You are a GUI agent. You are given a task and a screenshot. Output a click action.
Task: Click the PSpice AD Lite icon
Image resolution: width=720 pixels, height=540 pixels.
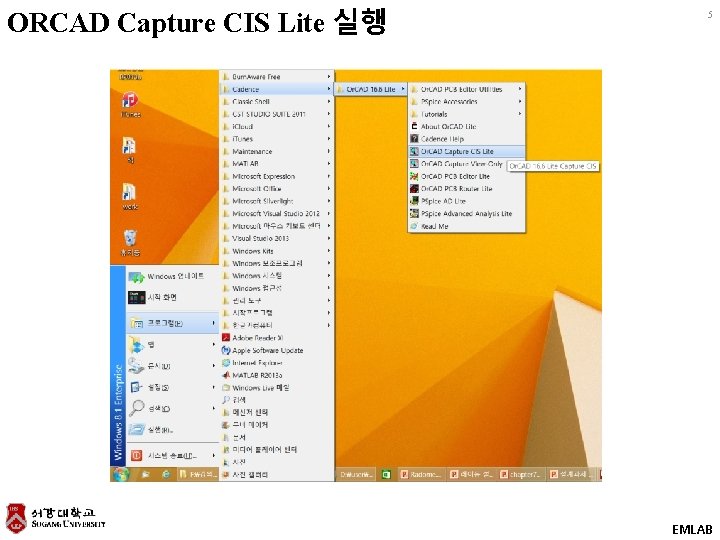414,201
